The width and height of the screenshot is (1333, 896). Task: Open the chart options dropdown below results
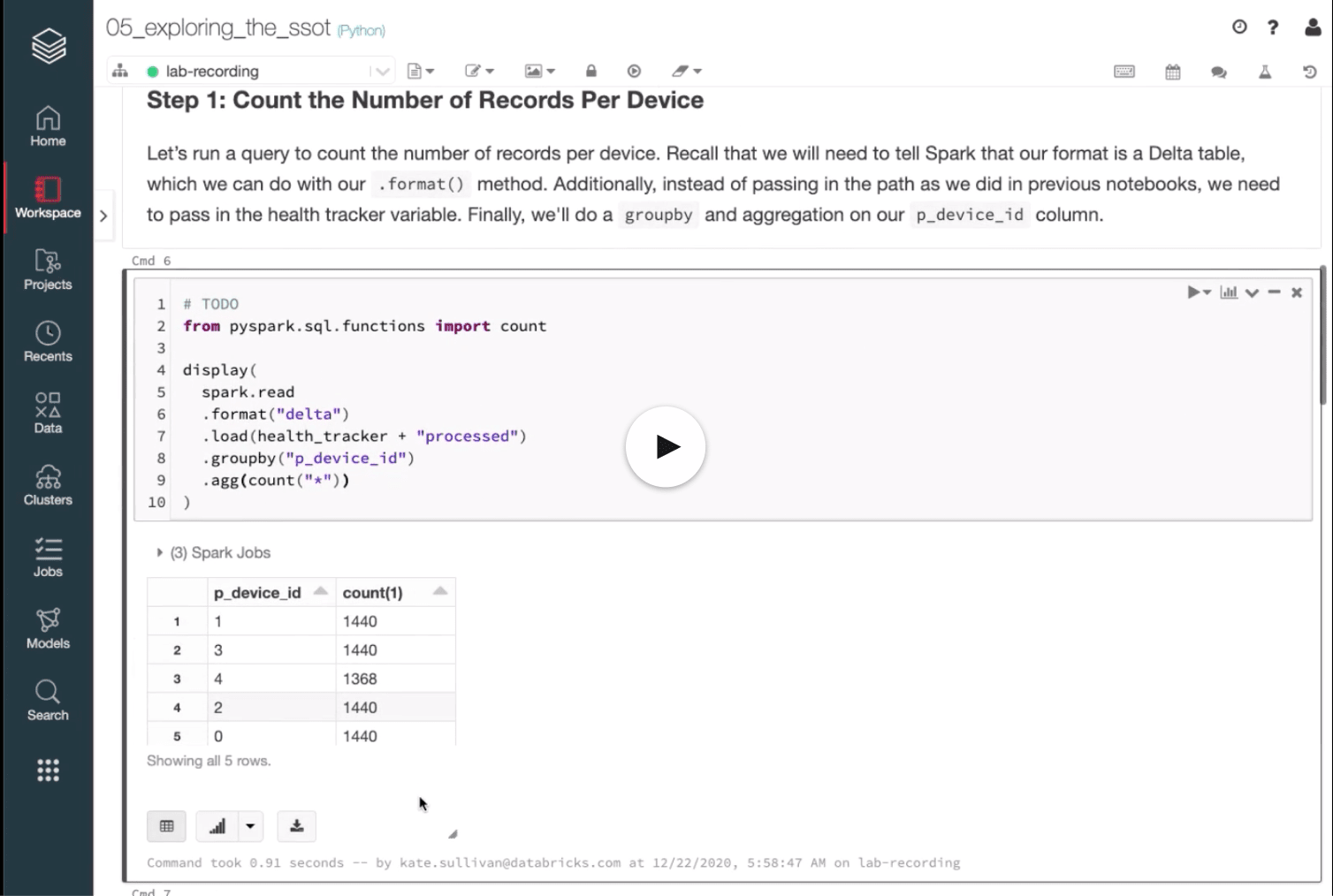pos(250,826)
